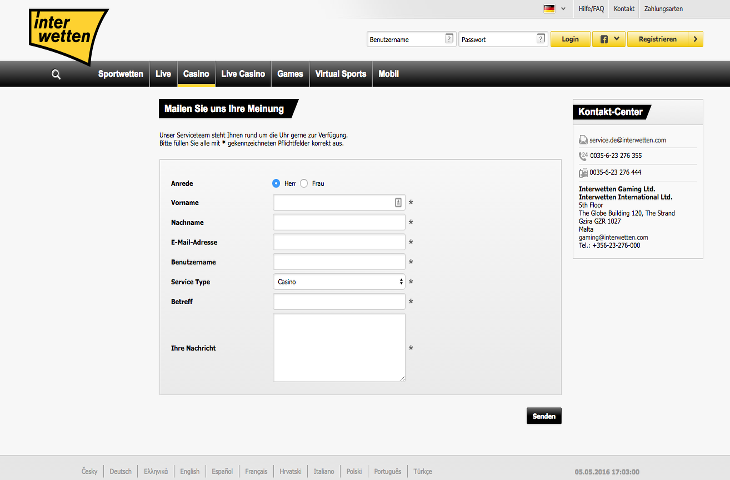
Task: Click the Mailen Sie uns Ihre Meinung heading
Action: tap(224, 108)
